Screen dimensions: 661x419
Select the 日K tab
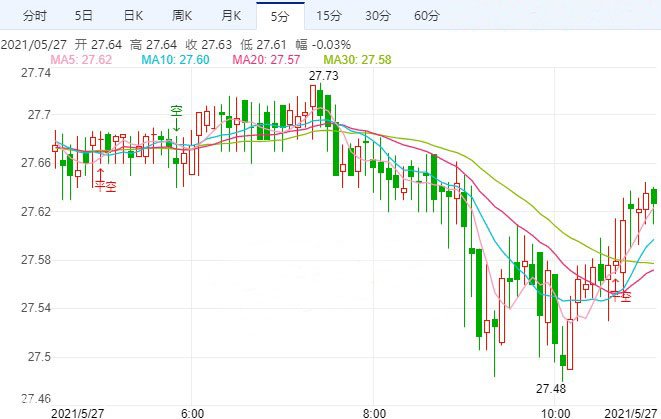132,16
